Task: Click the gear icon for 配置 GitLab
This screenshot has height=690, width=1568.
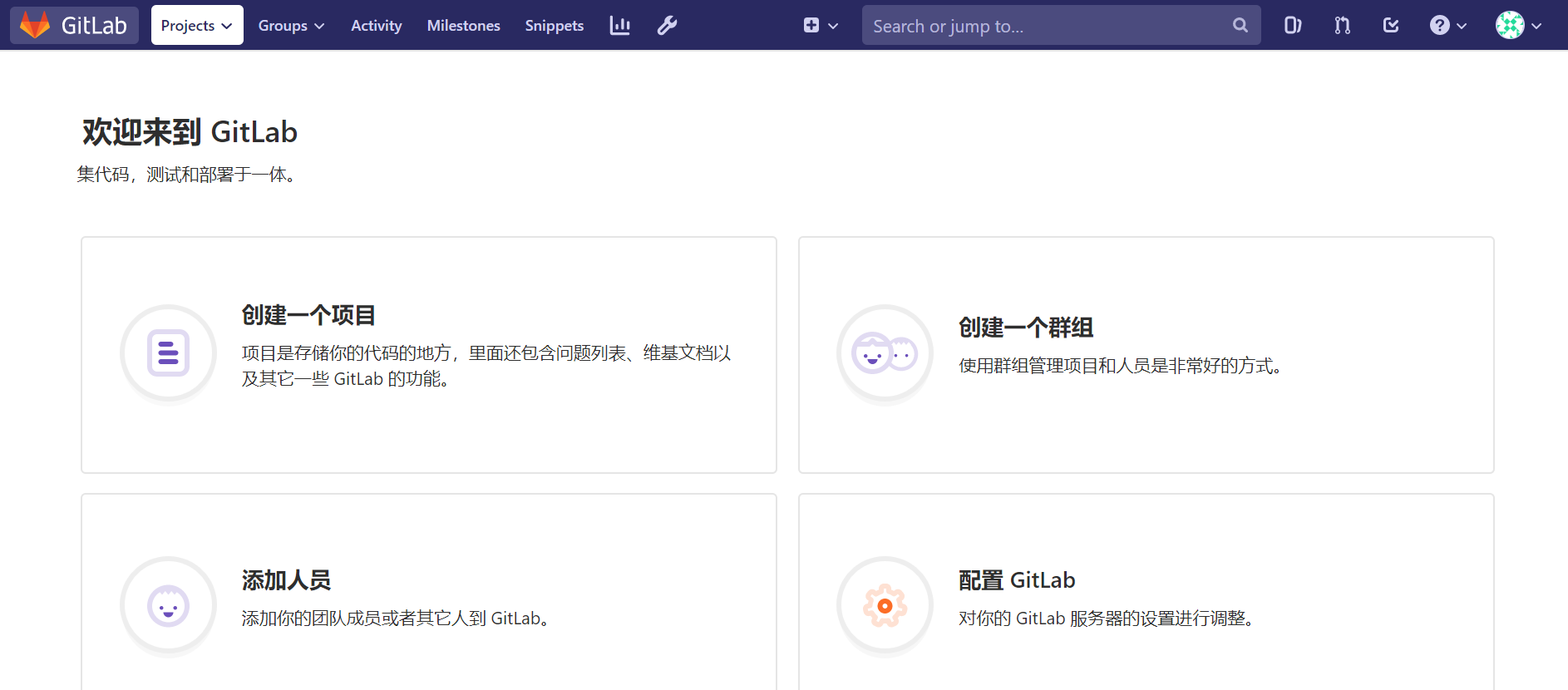Action: [885, 605]
